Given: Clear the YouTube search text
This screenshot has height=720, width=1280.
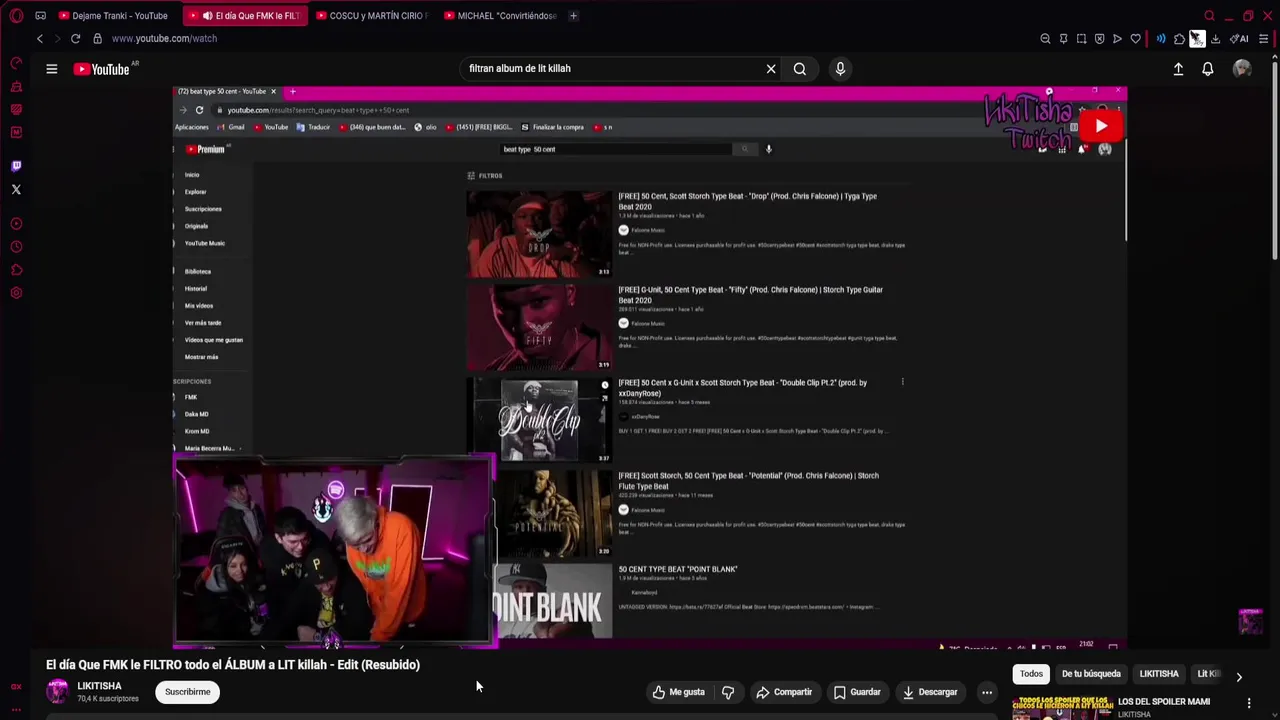Looking at the screenshot, I should pos(771,69).
